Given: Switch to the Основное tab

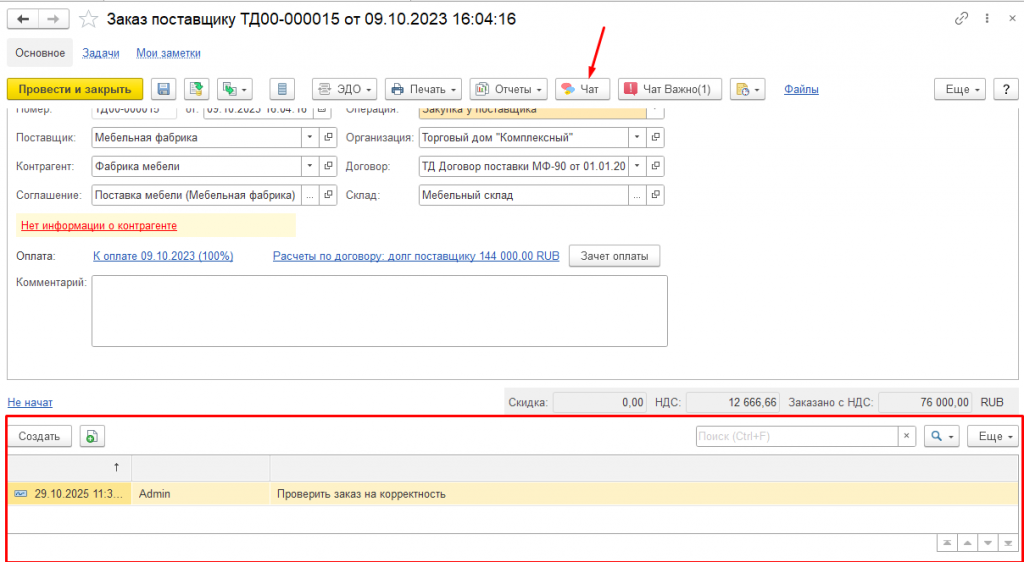Looking at the screenshot, I should pos(40,54).
